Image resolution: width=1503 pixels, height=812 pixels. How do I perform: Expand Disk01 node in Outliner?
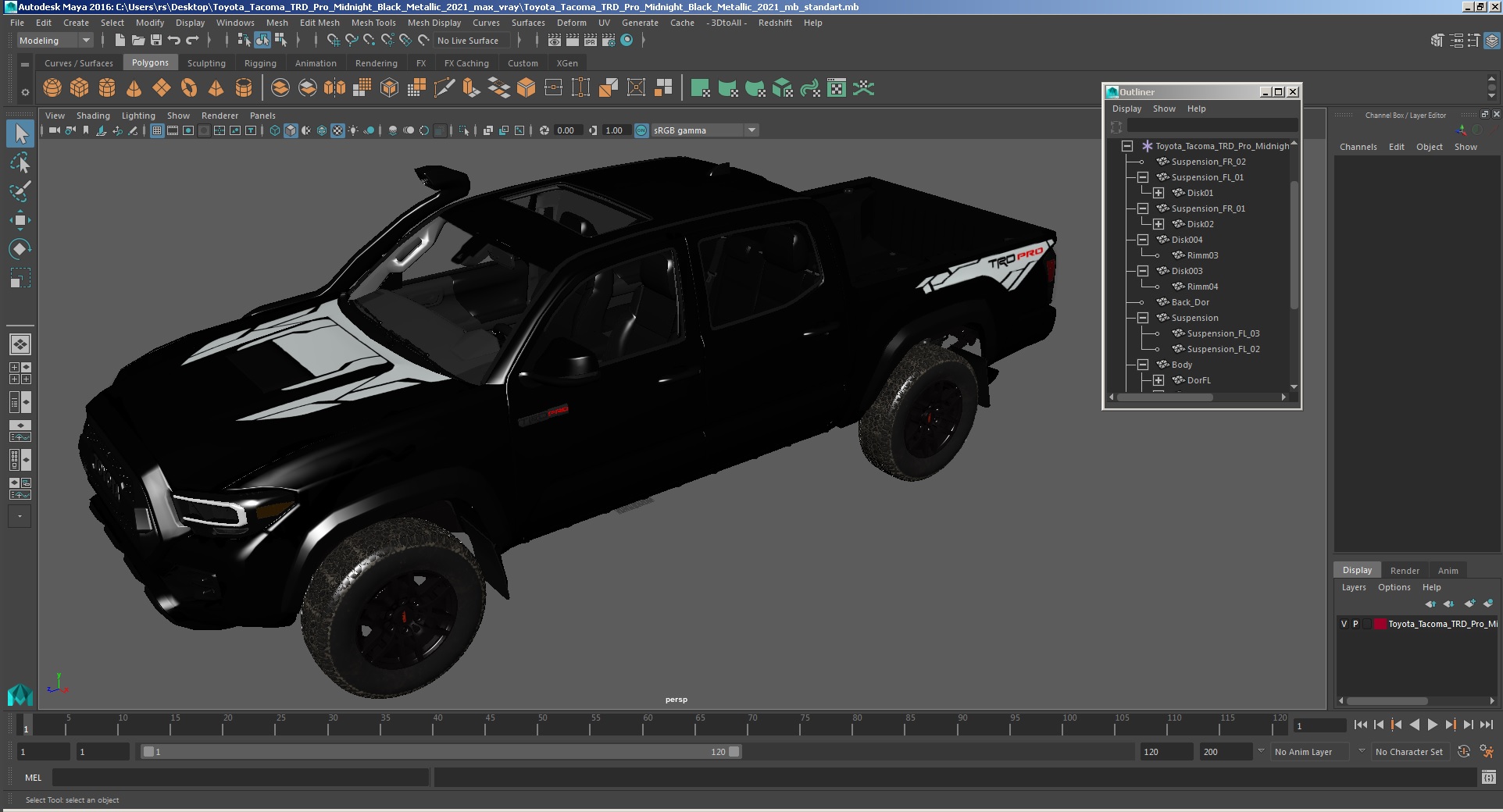tap(1158, 193)
